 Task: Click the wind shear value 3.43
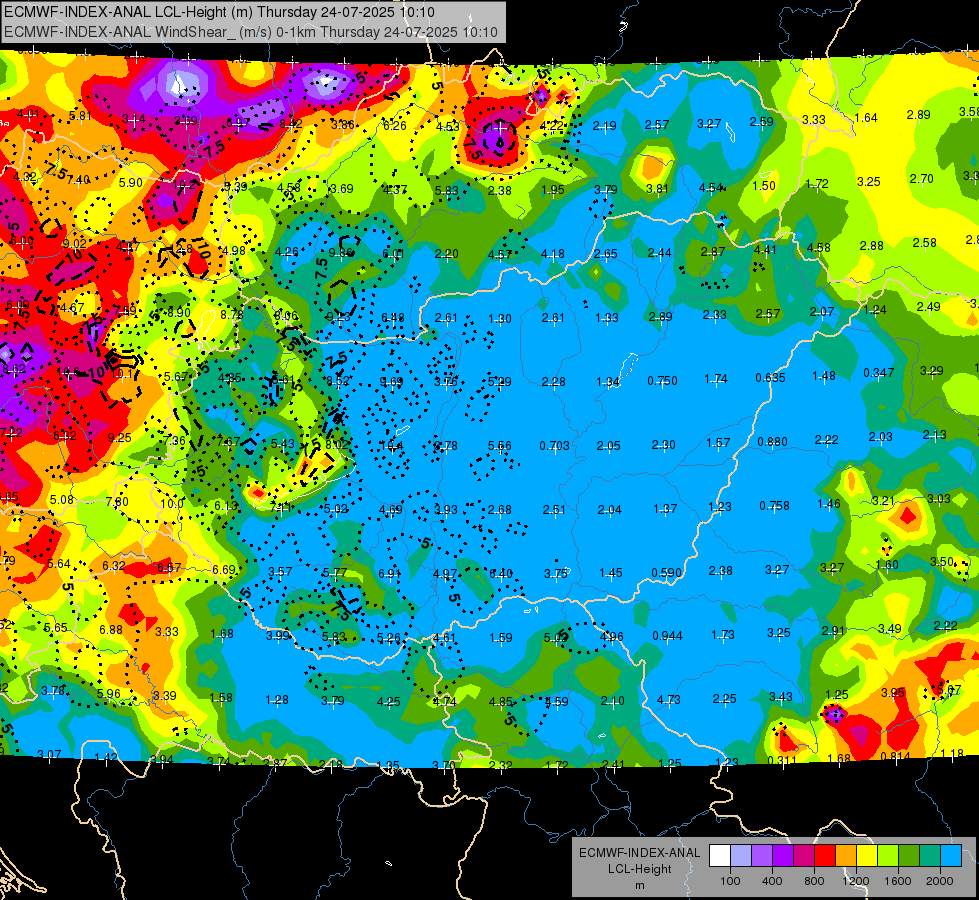pyautogui.click(x=780, y=696)
